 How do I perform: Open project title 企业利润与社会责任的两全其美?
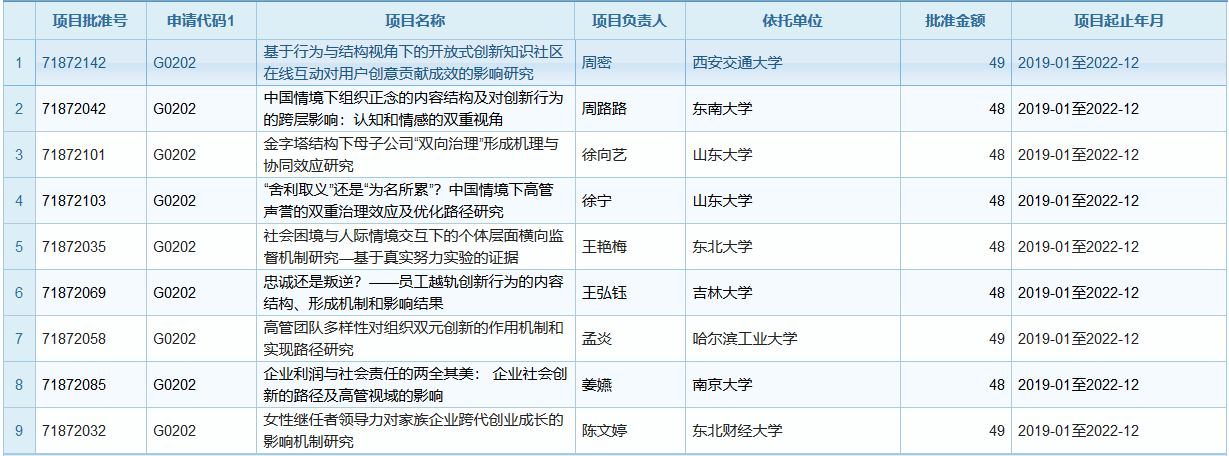[413, 385]
